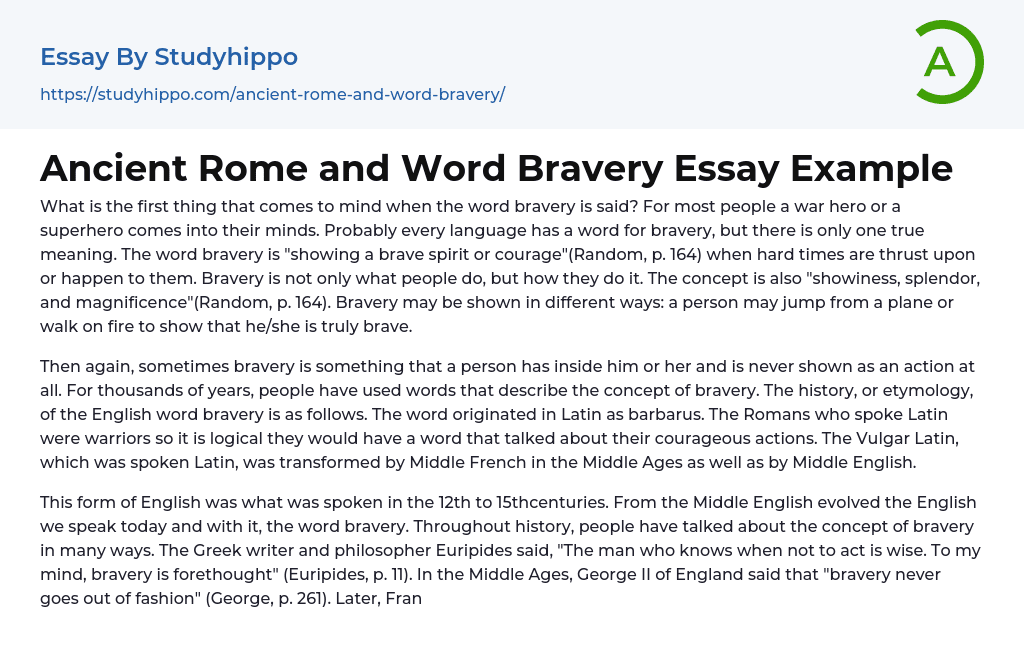This screenshot has height=667, width=1024.
Task: Open the studyhippo.com essay URL link
Action: point(272,94)
